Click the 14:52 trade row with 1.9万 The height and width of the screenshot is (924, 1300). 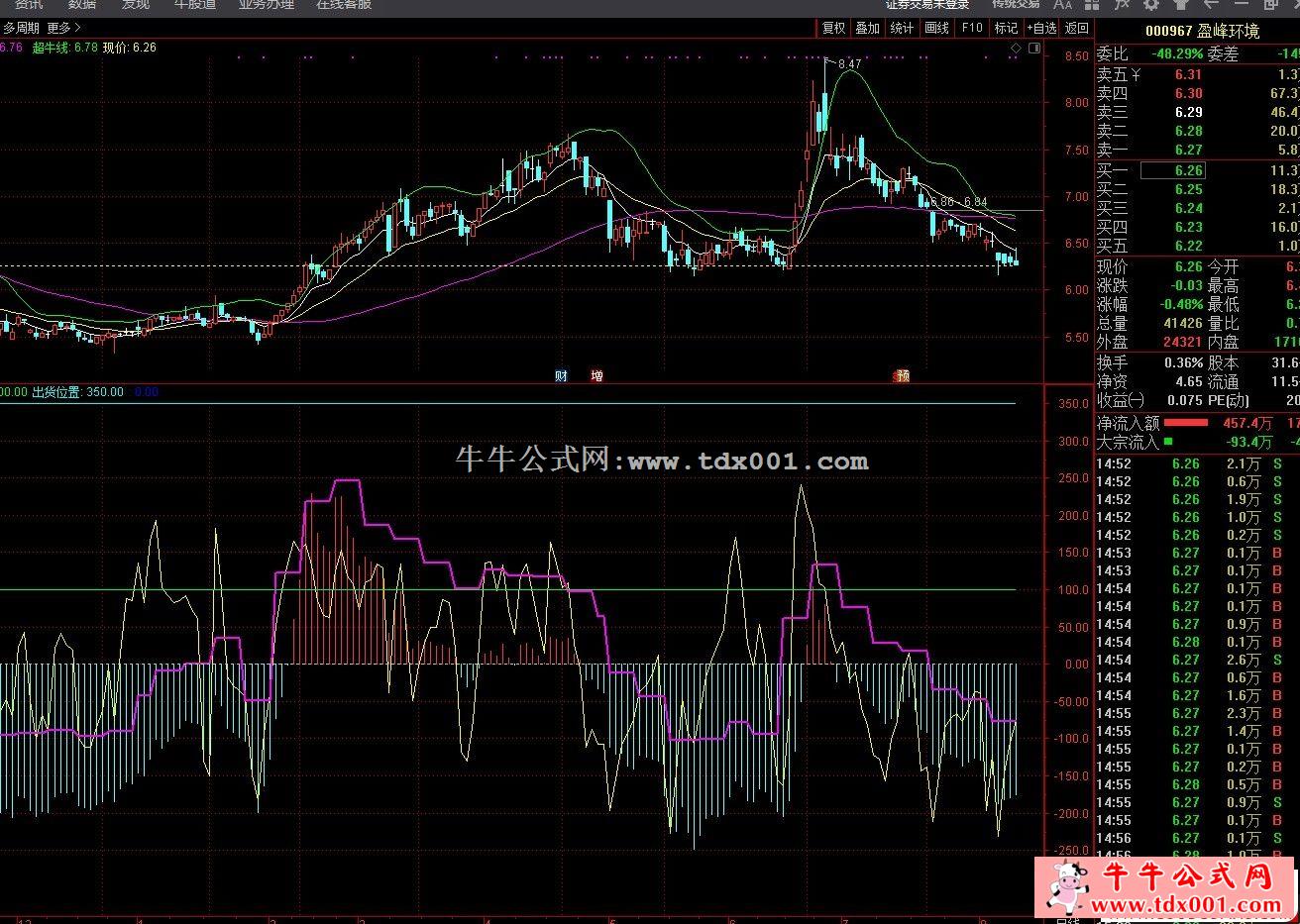[1197, 499]
